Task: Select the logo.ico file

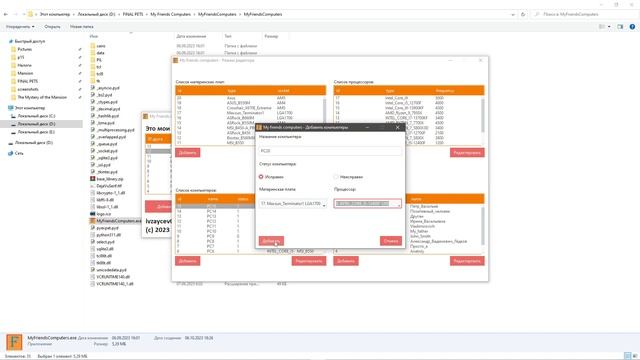Action: tap(104, 214)
